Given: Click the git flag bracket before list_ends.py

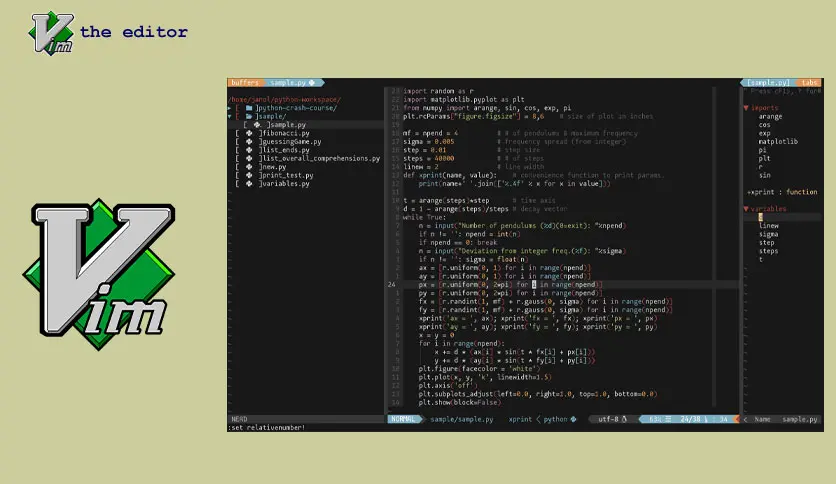Looking at the screenshot, I should (x=238, y=150).
